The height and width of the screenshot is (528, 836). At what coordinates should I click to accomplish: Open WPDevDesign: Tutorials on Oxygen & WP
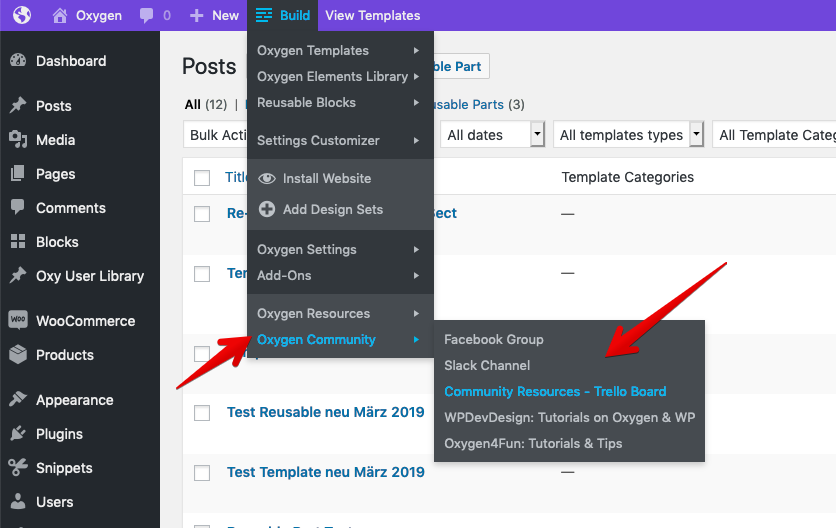569,418
